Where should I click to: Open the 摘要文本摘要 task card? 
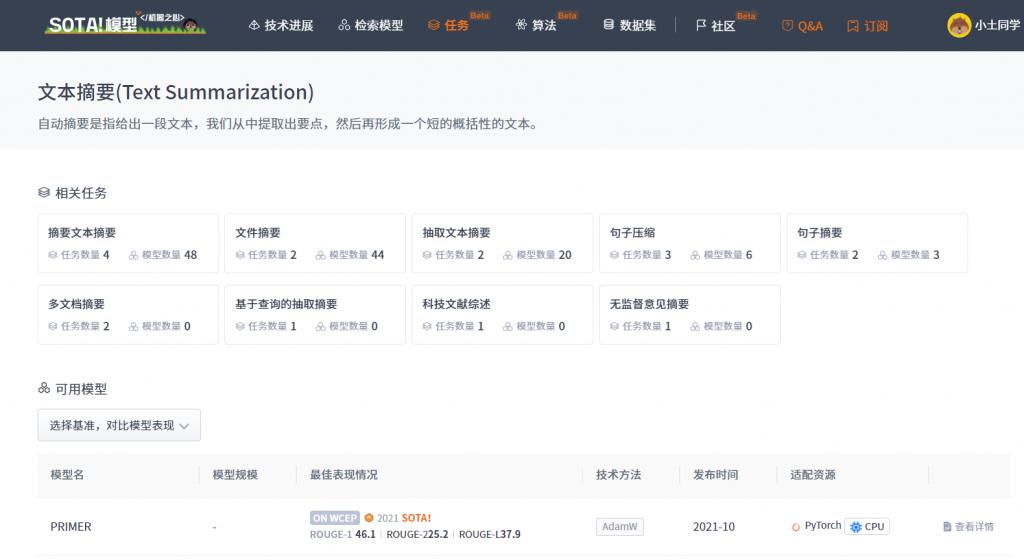128,243
